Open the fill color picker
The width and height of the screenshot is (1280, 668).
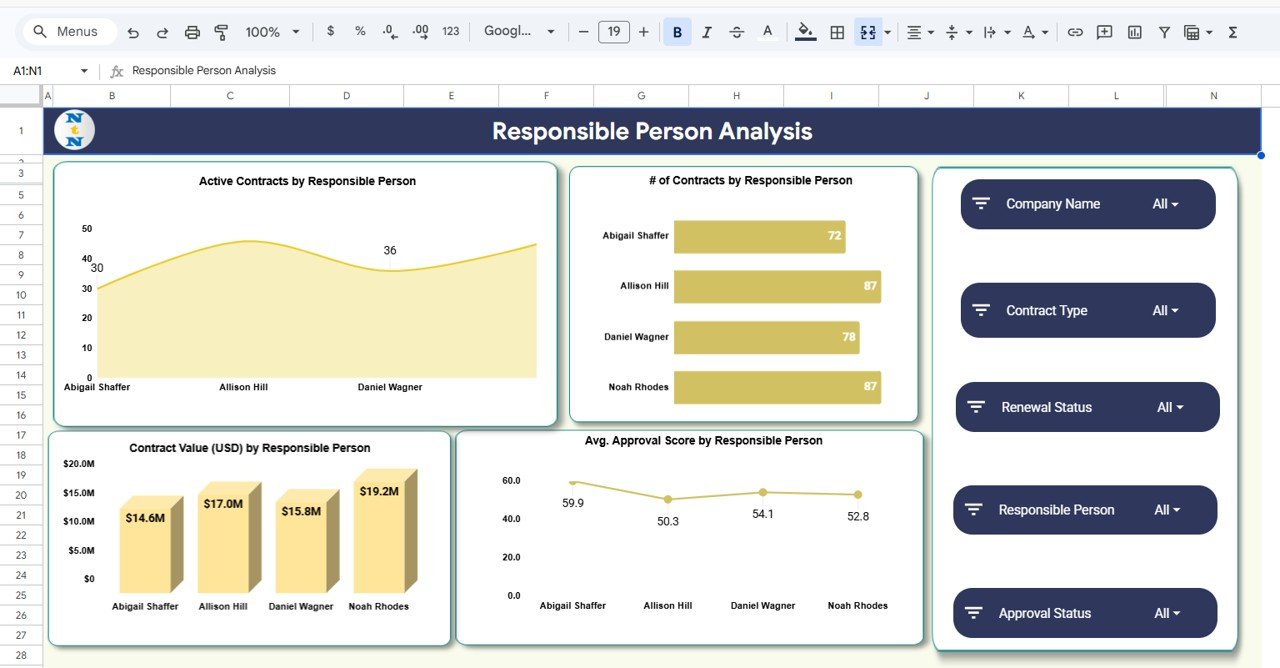pyautogui.click(x=805, y=31)
